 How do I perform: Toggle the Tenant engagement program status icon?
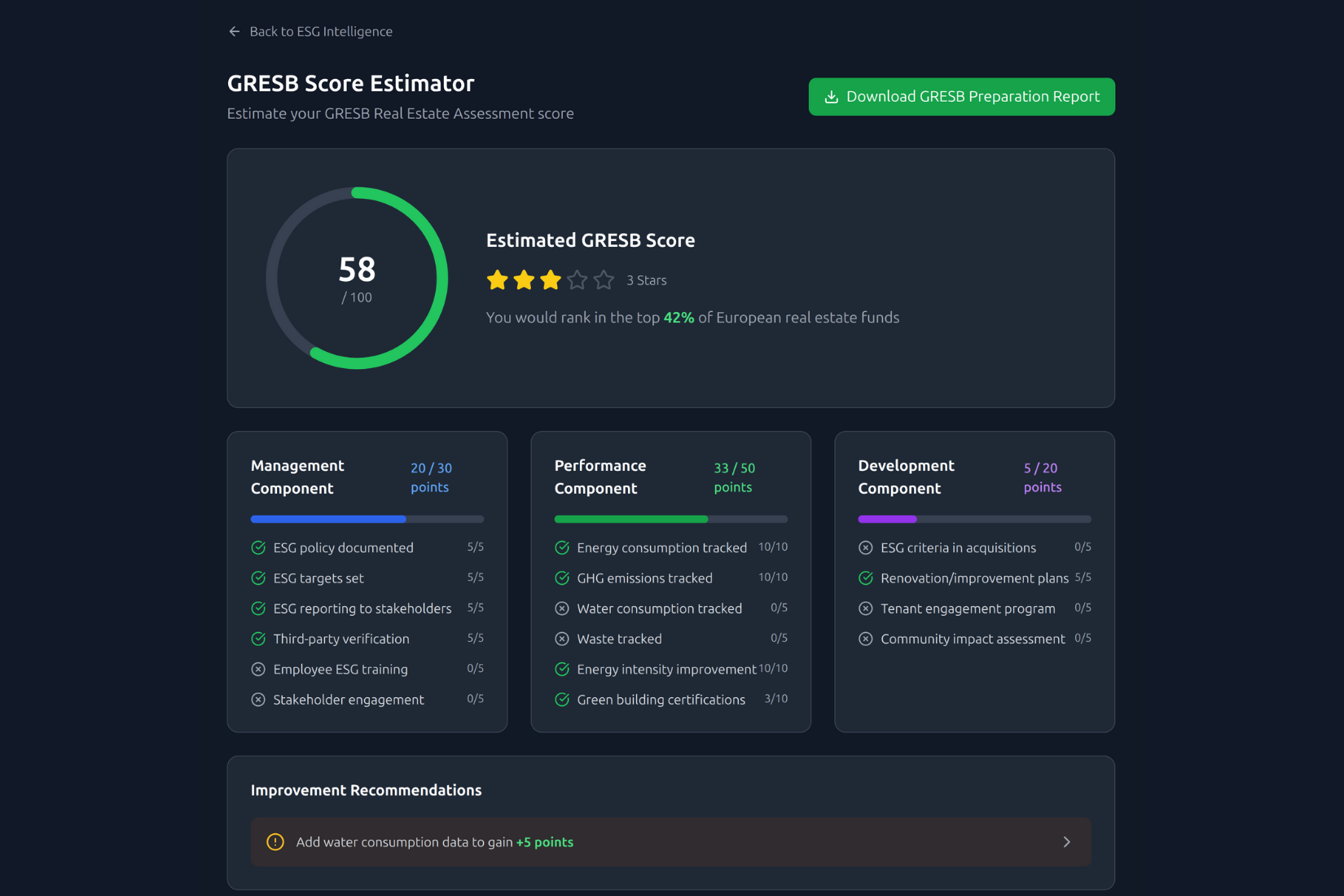coord(866,608)
